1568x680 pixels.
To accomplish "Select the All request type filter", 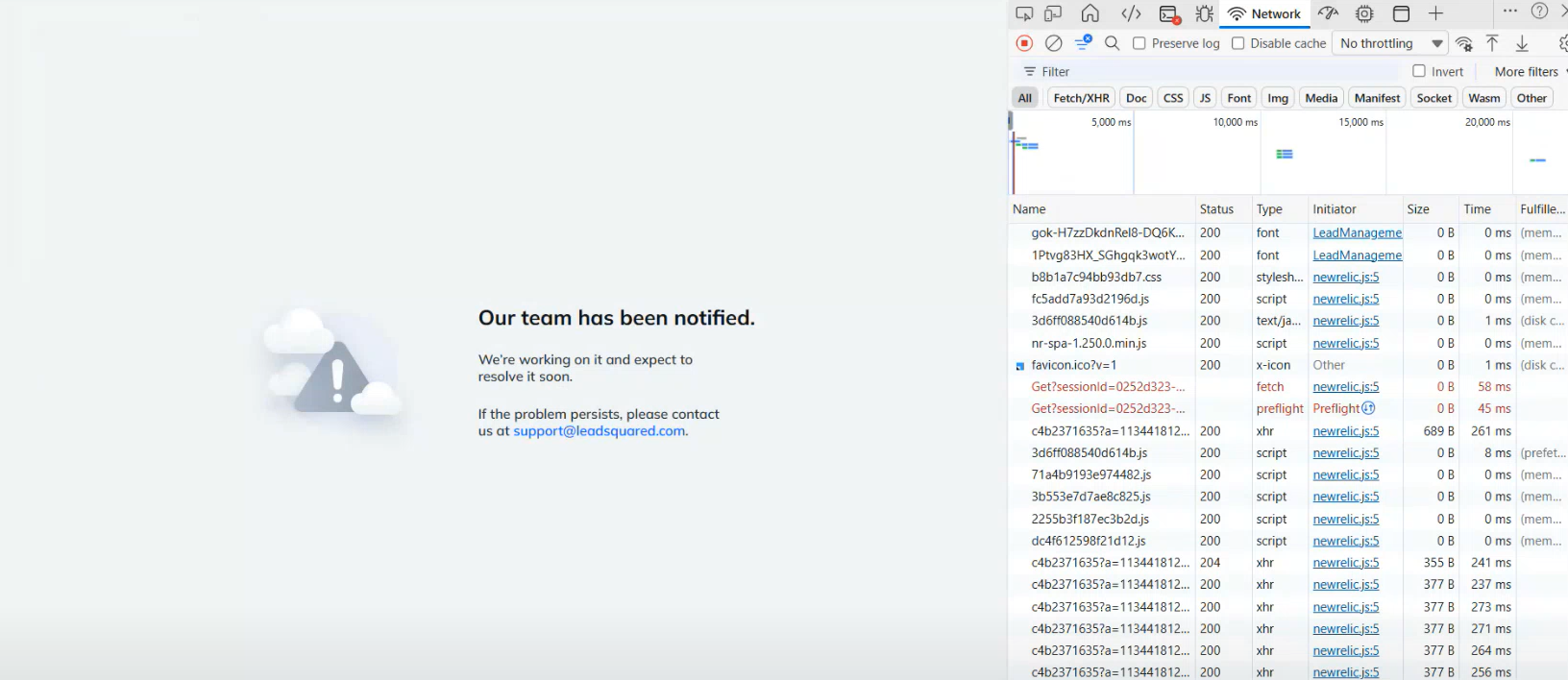I will (x=1025, y=98).
